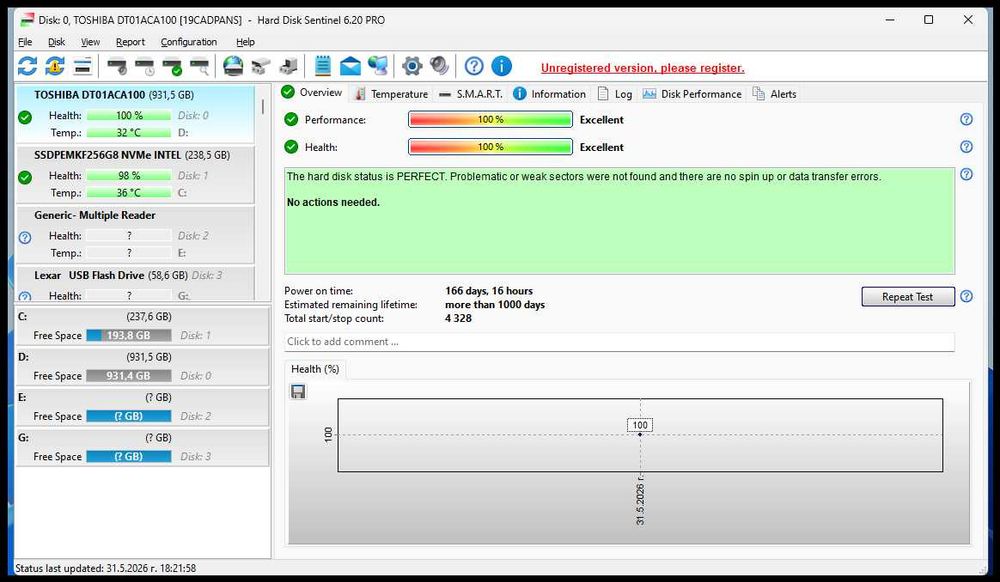The image size is (1000, 582).
Task: Click the Repeat Test button
Action: (x=908, y=296)
